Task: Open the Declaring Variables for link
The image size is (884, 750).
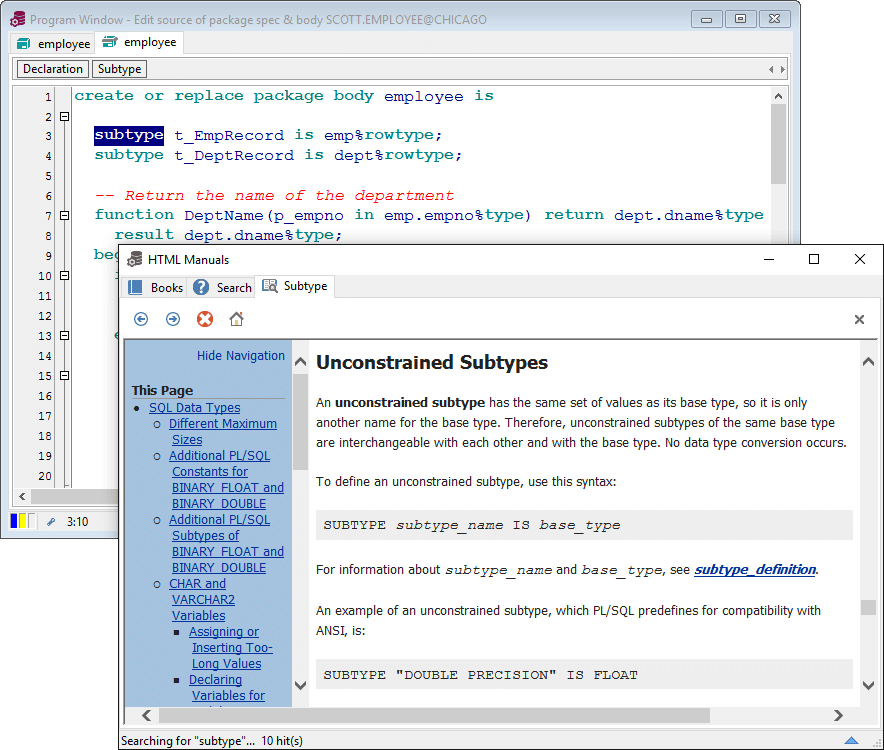Action: [x=227, y=687]
